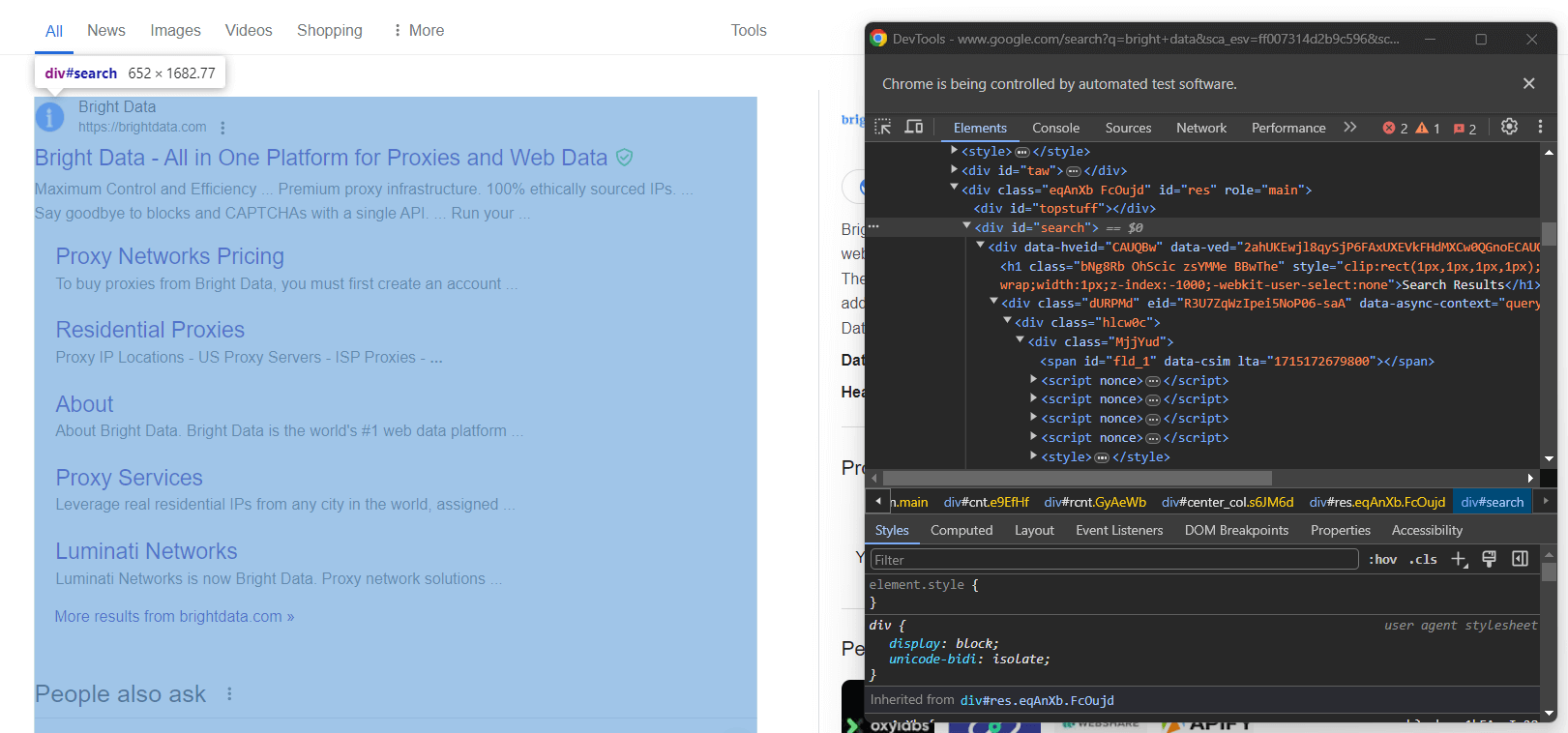Dismiss the automated test software banner
Image resolution: width=1568 pixels, height=733 pixels.
click(1528, 84)
